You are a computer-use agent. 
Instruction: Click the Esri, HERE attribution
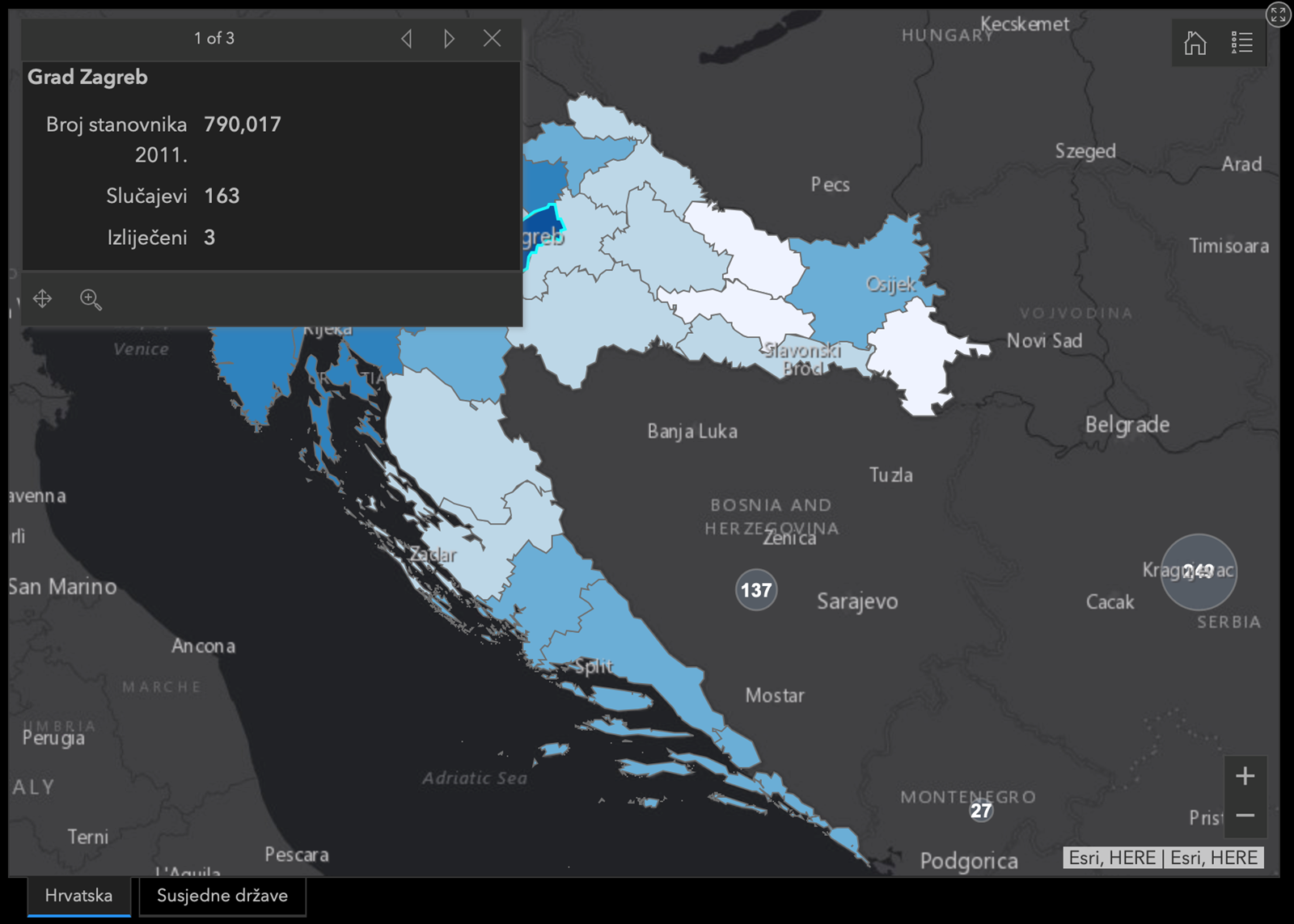pyautogui.click(x=1163, y=858)
